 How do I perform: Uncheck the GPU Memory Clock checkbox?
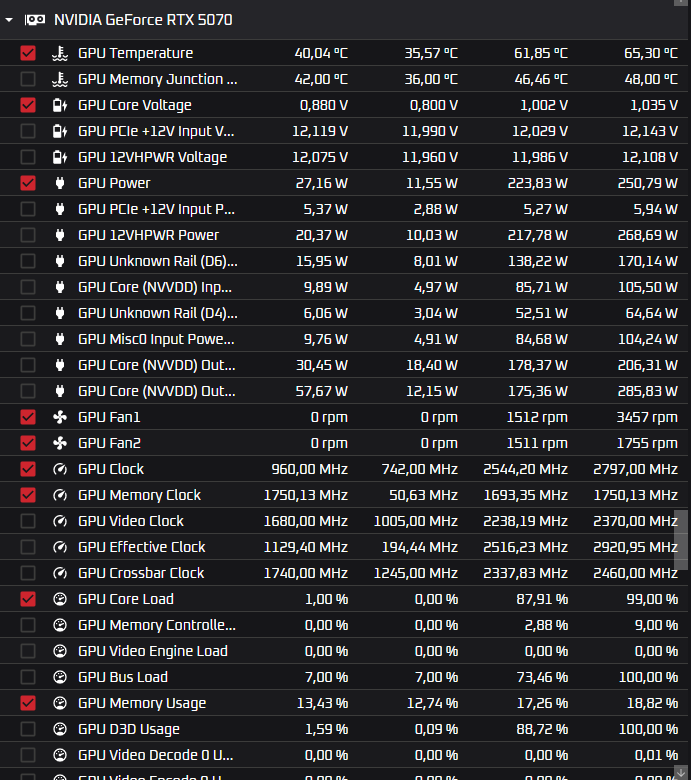pyautogui.click(x=28, y=495)
